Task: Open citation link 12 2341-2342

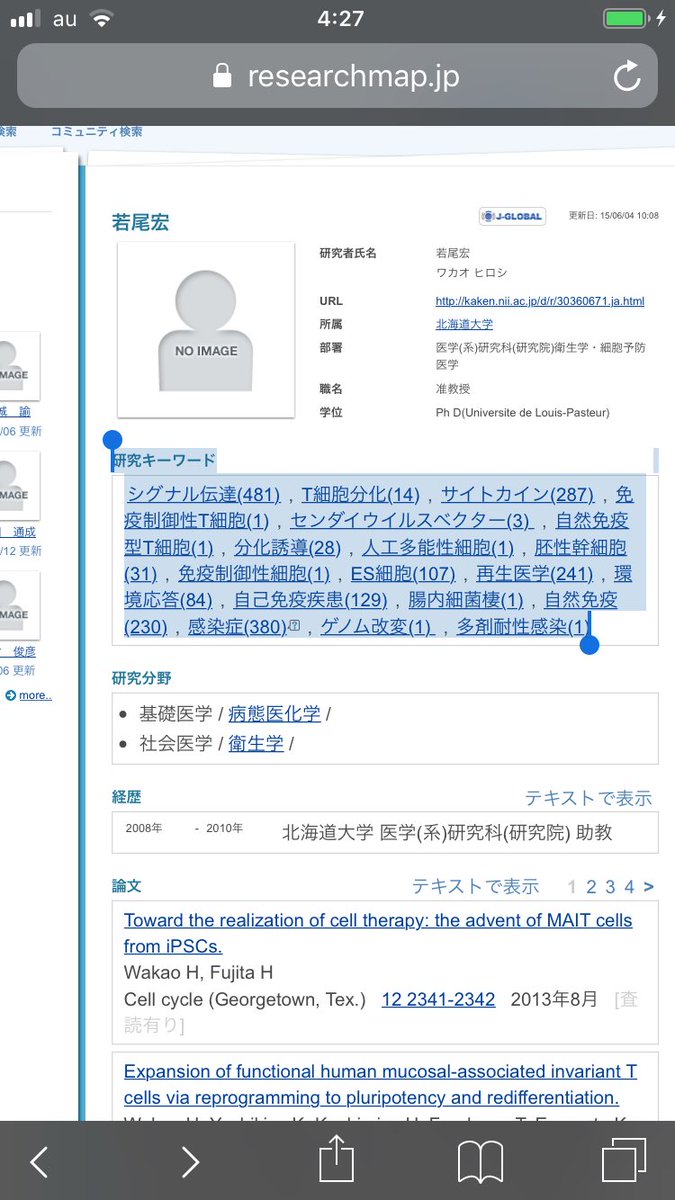Action: pos(439,1000)
